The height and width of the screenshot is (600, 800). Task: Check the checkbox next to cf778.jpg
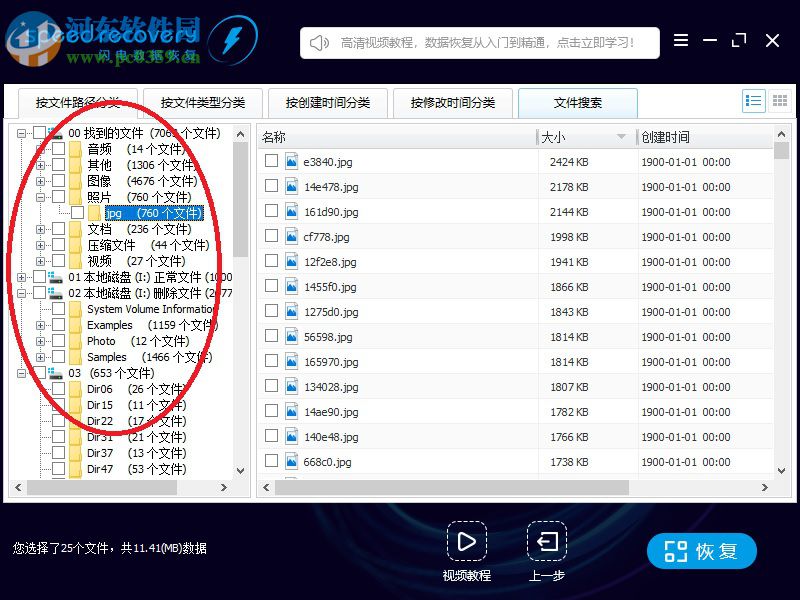pyautogui.click(x=271, y=236)
